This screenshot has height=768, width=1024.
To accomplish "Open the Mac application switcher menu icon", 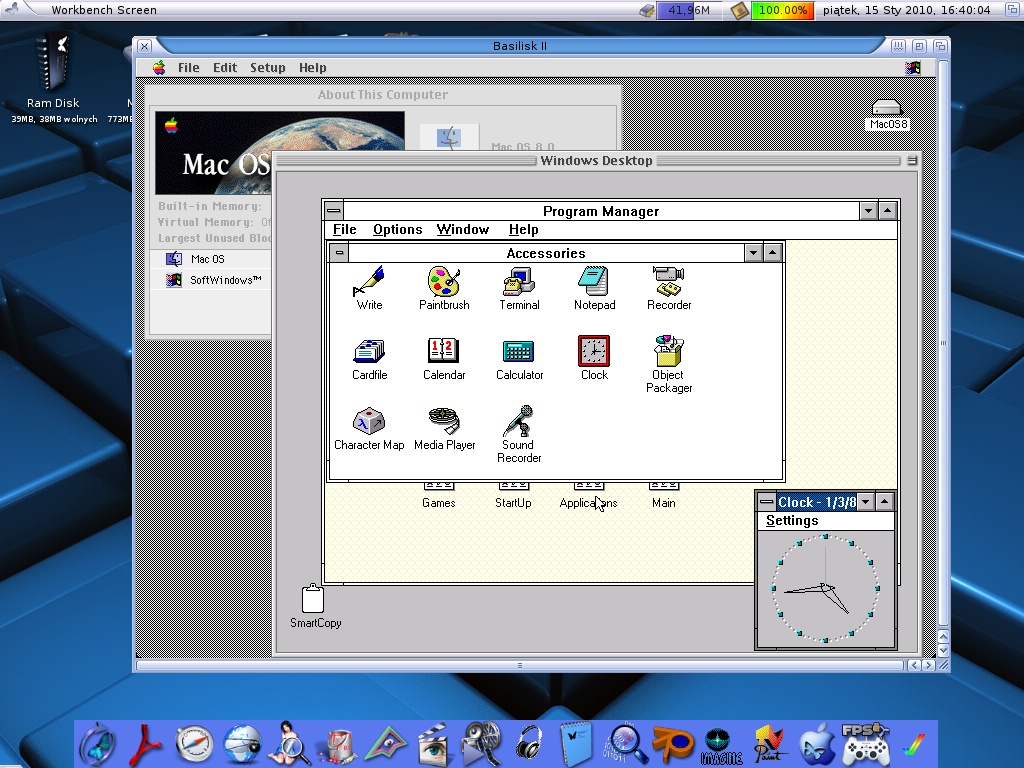I will 913,67.
